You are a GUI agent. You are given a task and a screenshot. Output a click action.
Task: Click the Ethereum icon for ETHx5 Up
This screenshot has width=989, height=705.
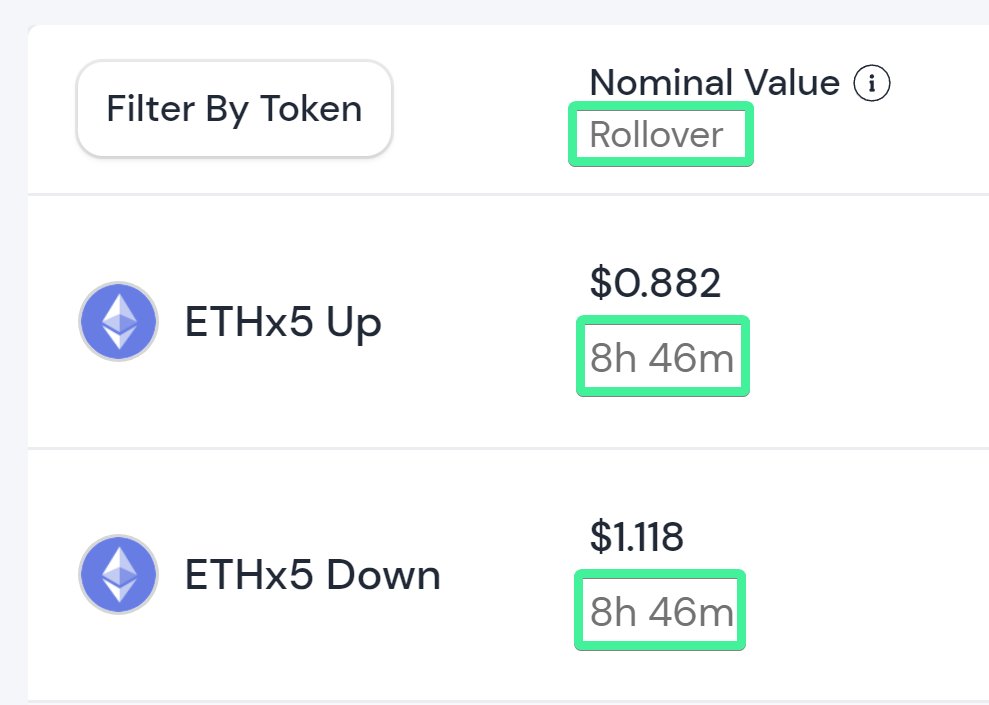[118, 322]
